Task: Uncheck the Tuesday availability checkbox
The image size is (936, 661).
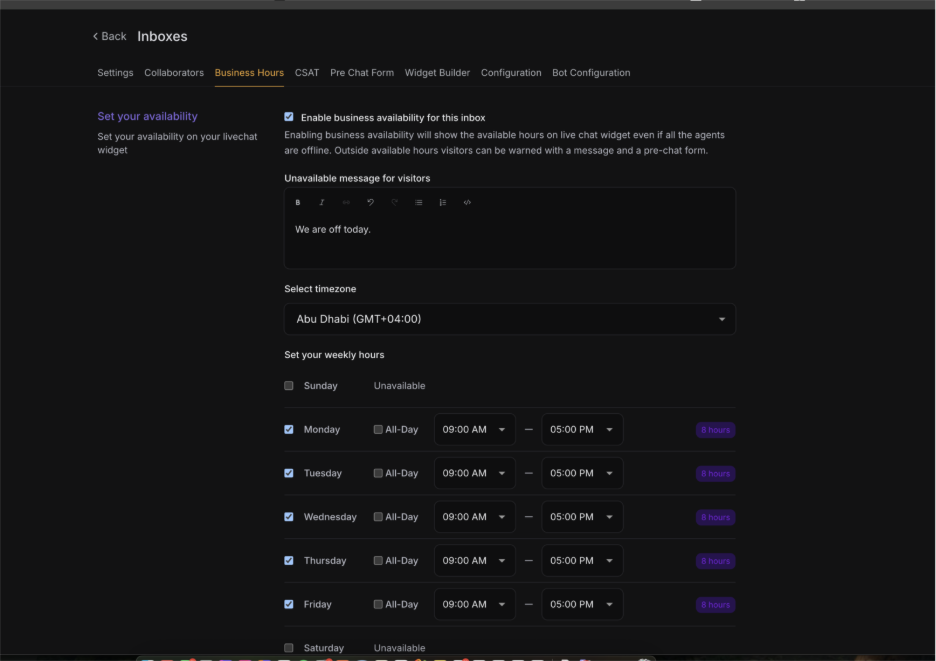Action: [x=289, y=473]
